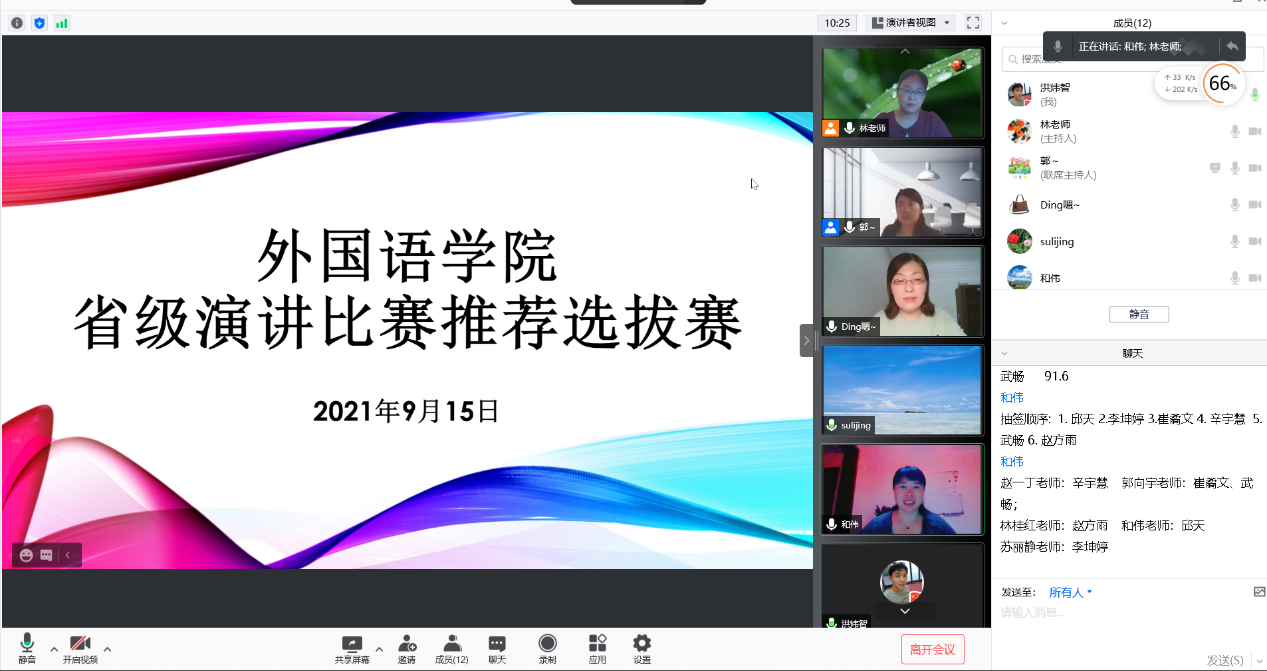
Task: Click the blue security shield icon
Action: (x=40, y=23)
